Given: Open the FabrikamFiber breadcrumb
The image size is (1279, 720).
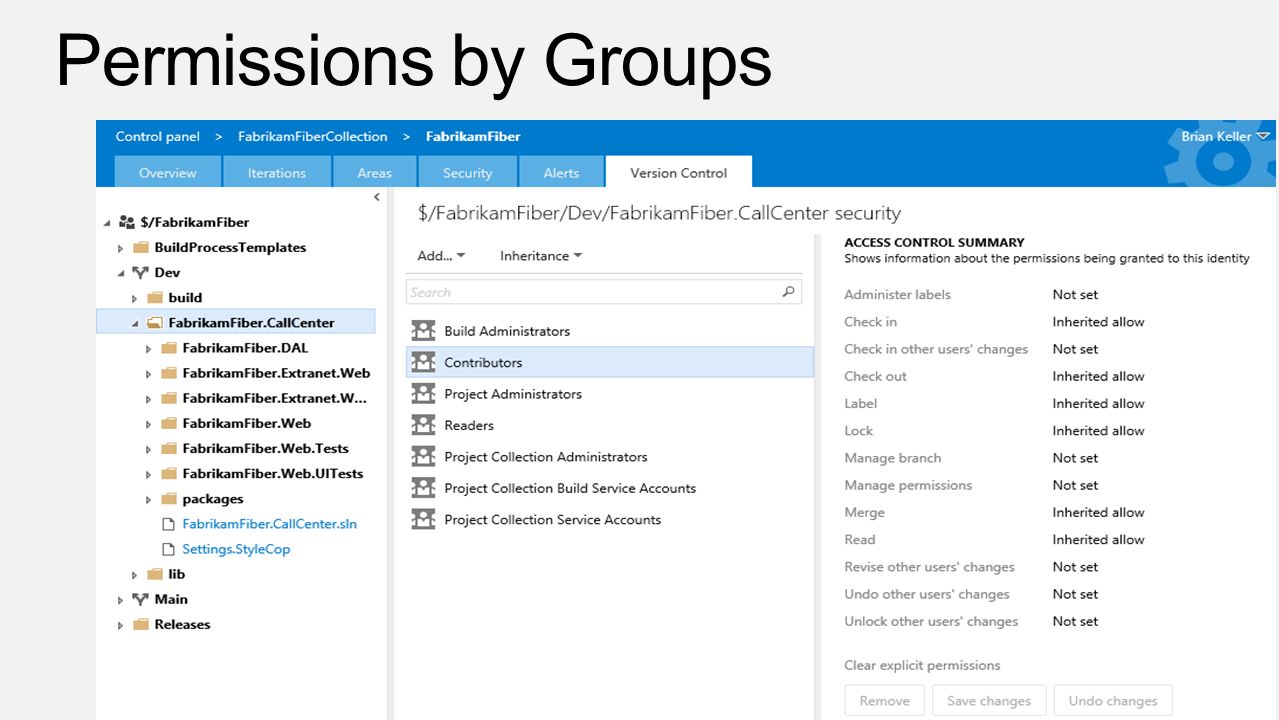Looking at the screenshot, I should 473,136.
